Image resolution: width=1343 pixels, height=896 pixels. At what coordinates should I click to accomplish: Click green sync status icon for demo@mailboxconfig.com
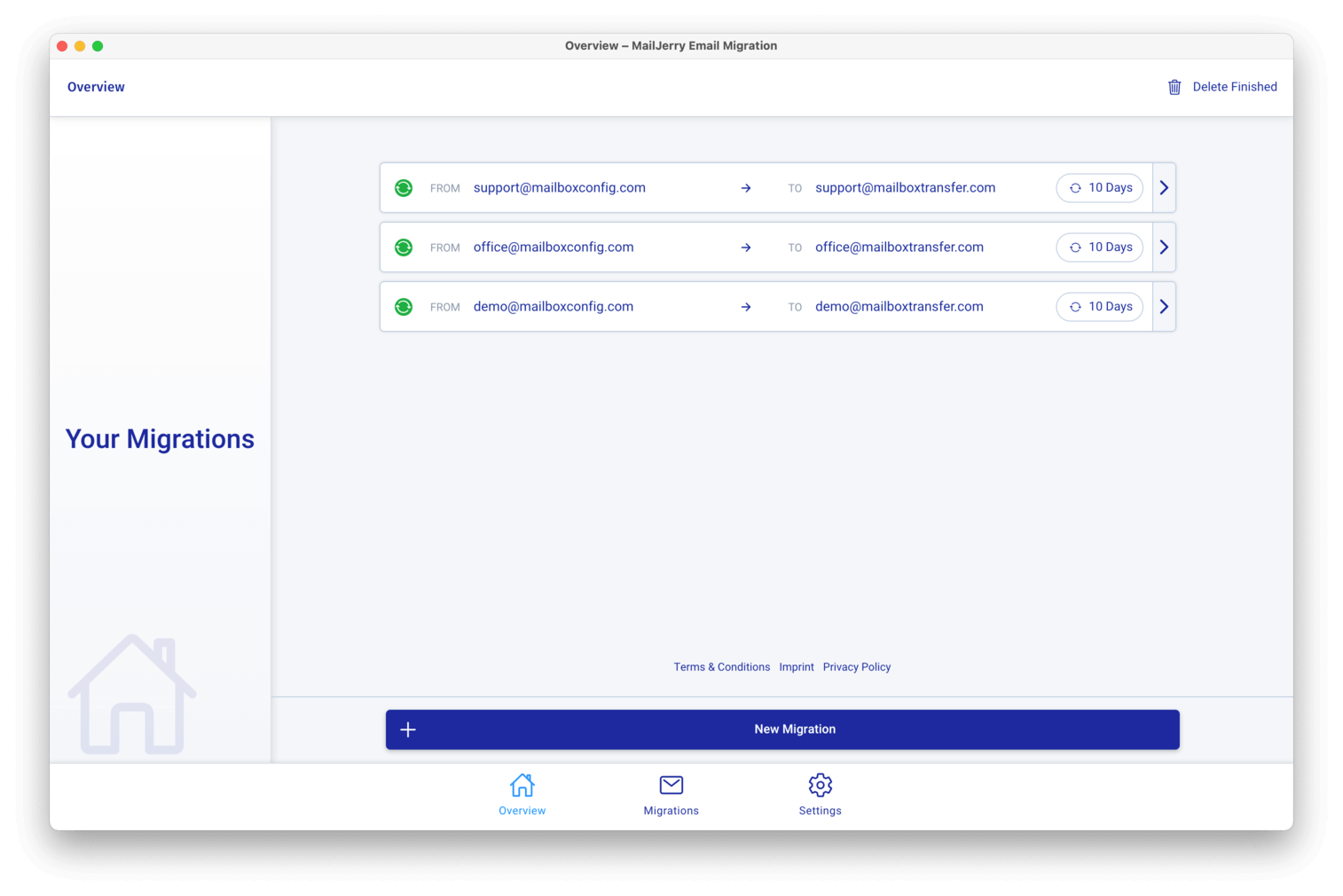pos(404,307)
